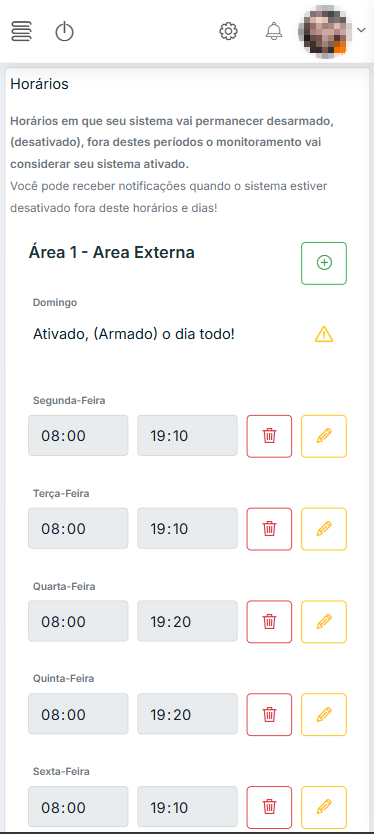
Task: Add new schedule with green plus button
Action: tap(324, 263)
